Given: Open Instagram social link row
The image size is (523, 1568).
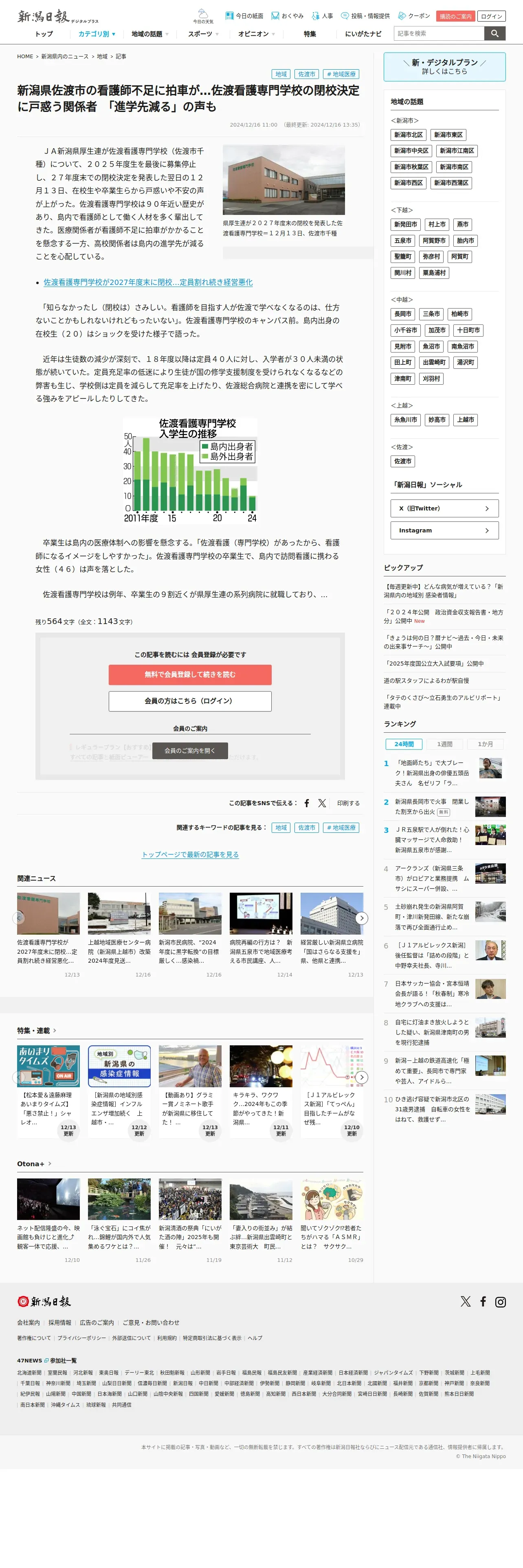Looking at the screenshot, I should point(444,530).
